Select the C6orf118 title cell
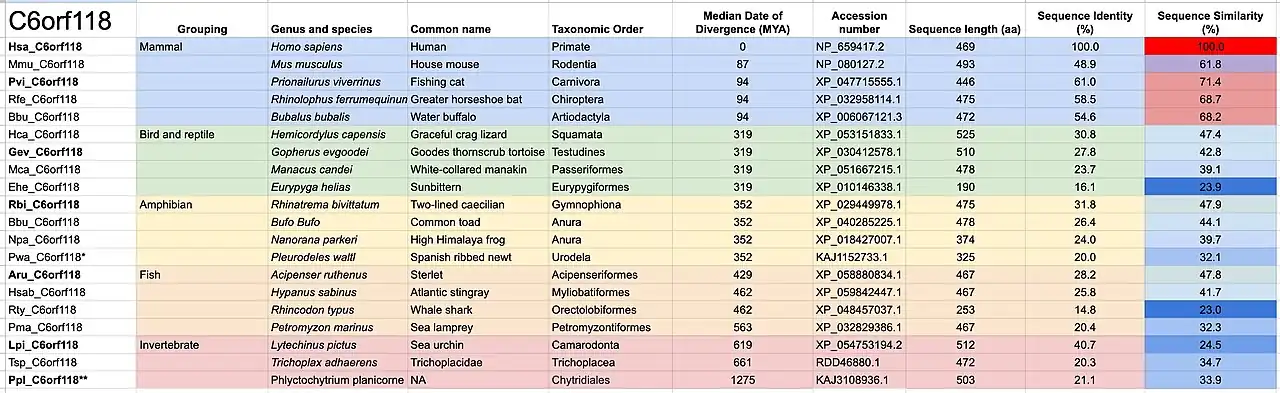Viewport: 1280px width, 393px height. (x=68, y=20)
